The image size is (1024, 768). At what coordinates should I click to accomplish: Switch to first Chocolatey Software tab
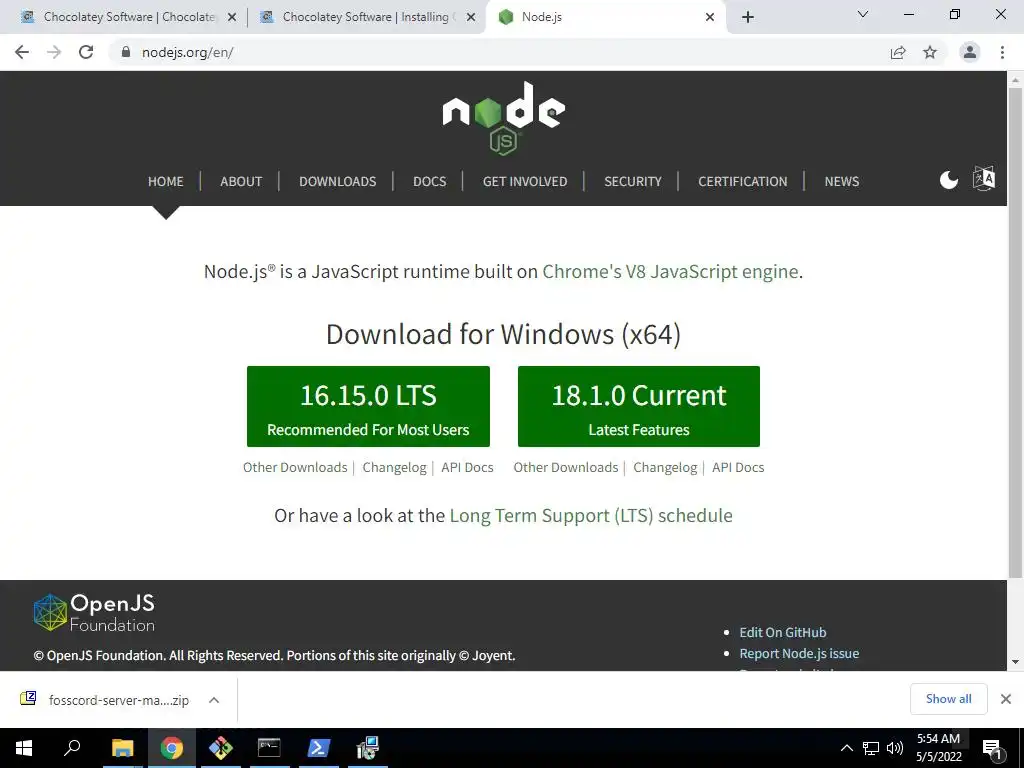coord(127,17)
